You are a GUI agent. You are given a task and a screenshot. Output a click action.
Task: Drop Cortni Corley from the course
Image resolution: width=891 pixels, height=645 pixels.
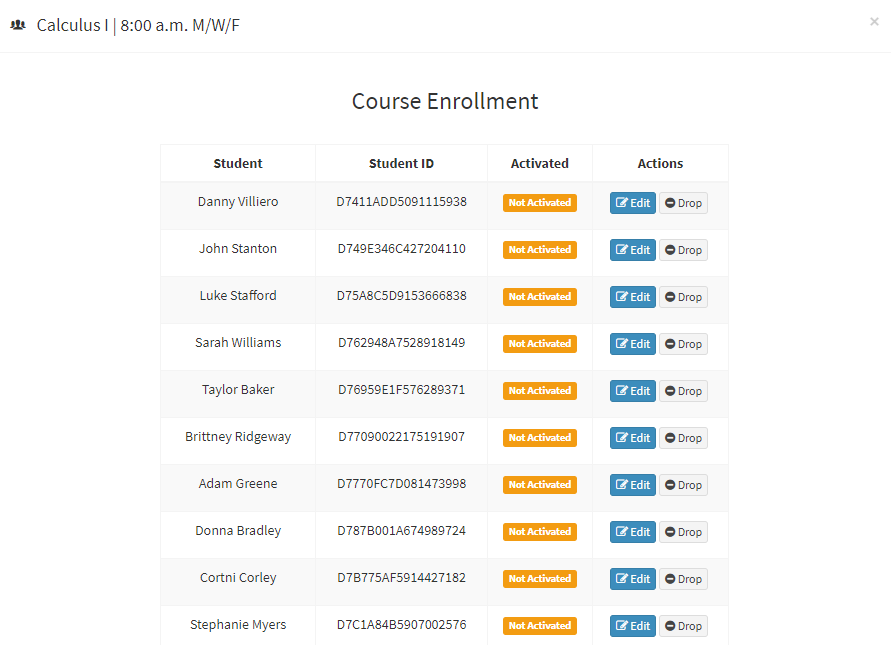click(684, 579)
